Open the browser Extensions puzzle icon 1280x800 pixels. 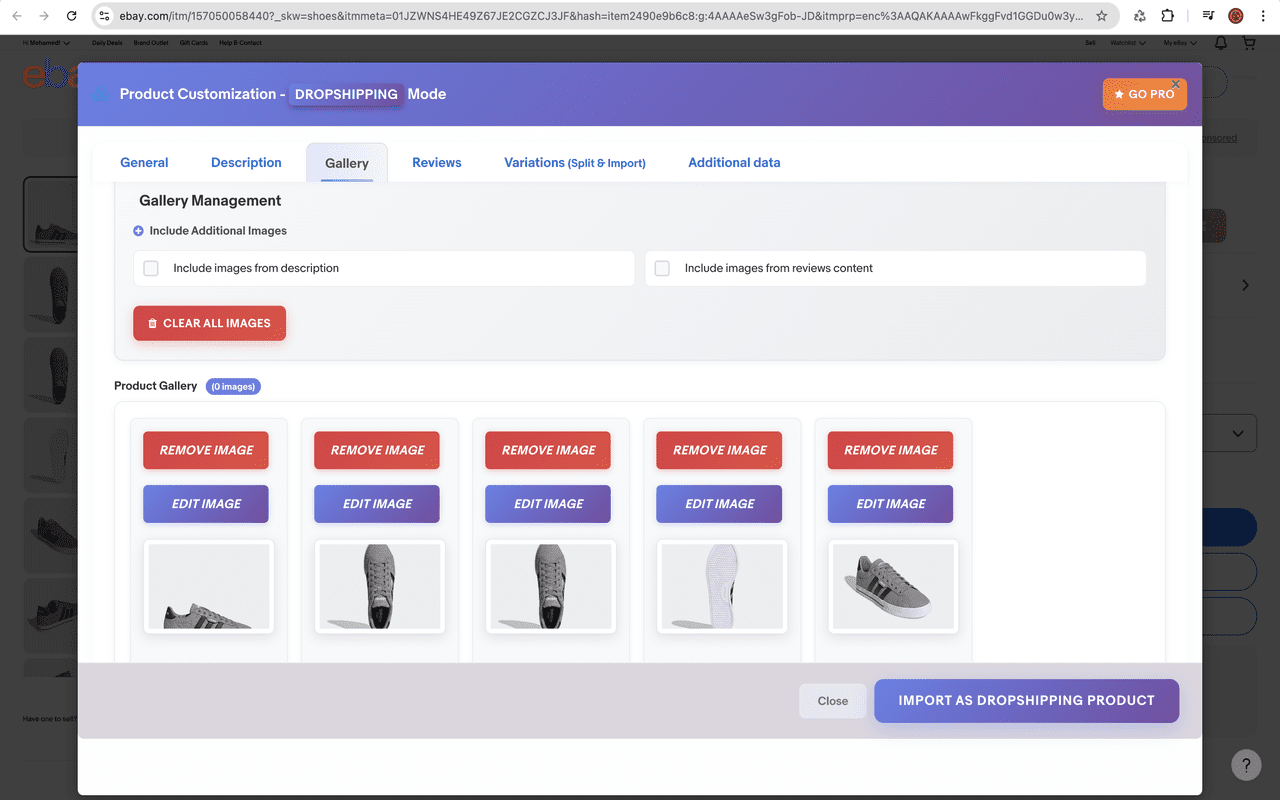point(1170,17)
